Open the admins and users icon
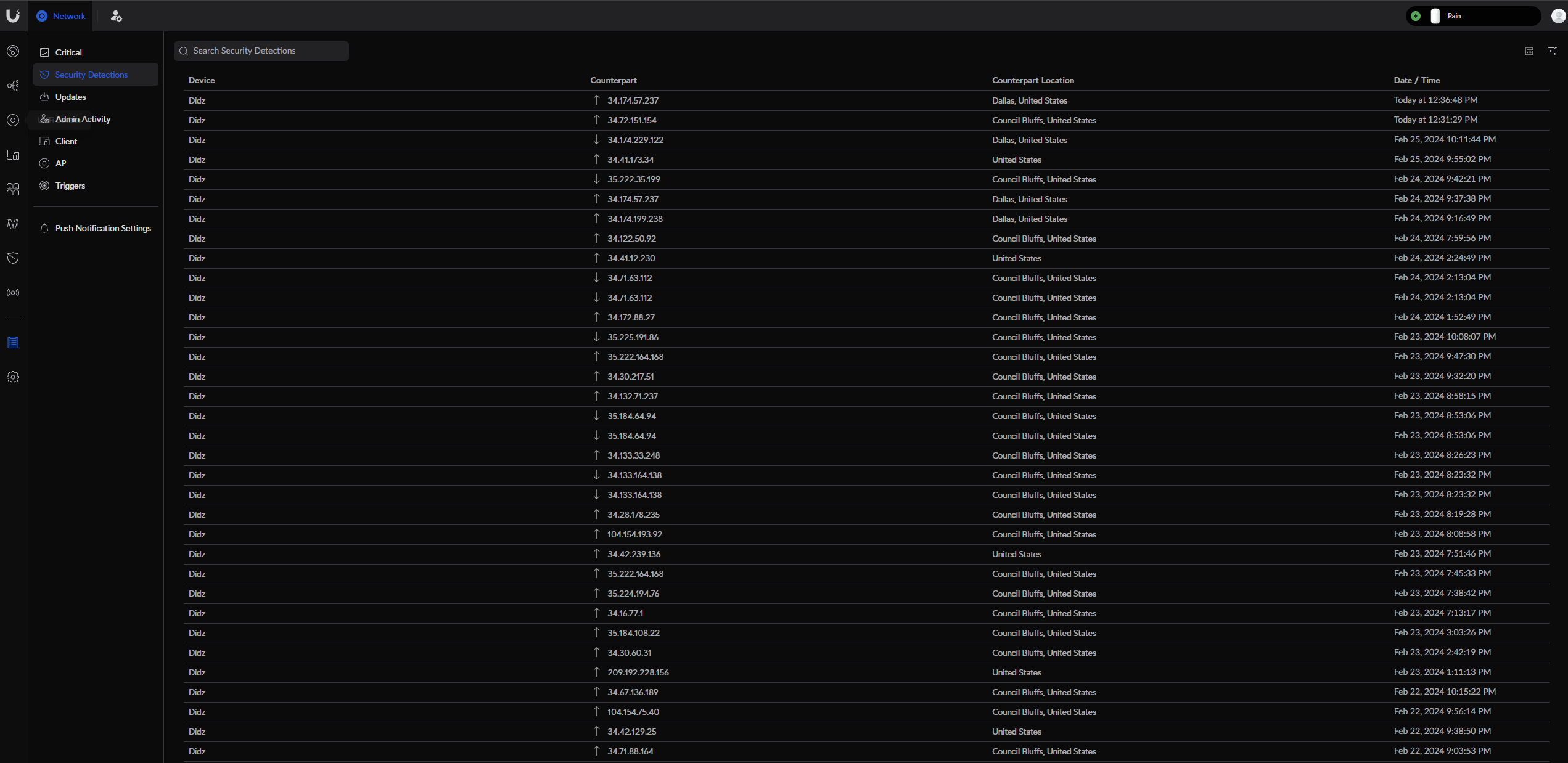This screenshot has width=1568, height=763. coord(116,16)
